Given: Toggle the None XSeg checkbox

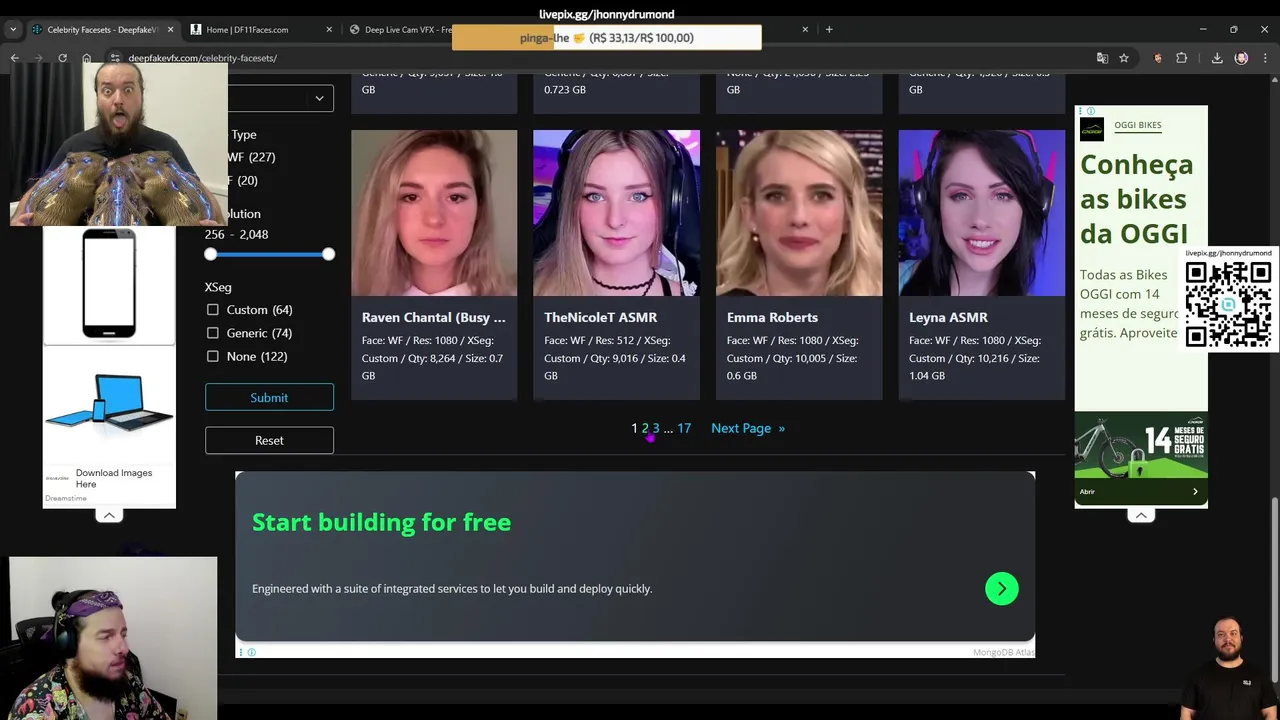Looking at the screenshot, I should click(212, 356).
